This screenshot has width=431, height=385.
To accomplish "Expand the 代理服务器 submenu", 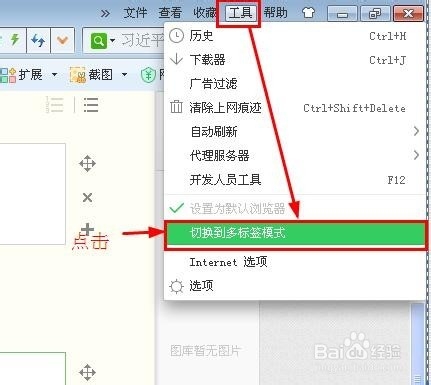I will pos(295,156).
